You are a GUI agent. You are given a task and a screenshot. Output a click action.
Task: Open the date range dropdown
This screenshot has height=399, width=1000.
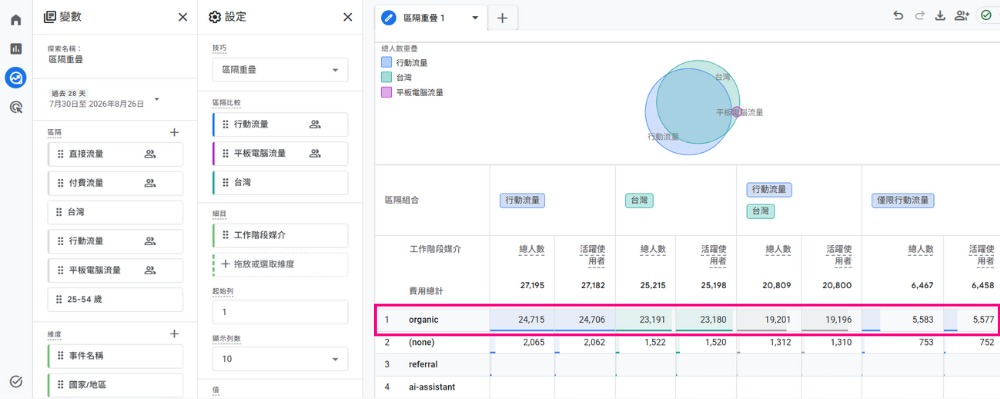coord(157,99)
